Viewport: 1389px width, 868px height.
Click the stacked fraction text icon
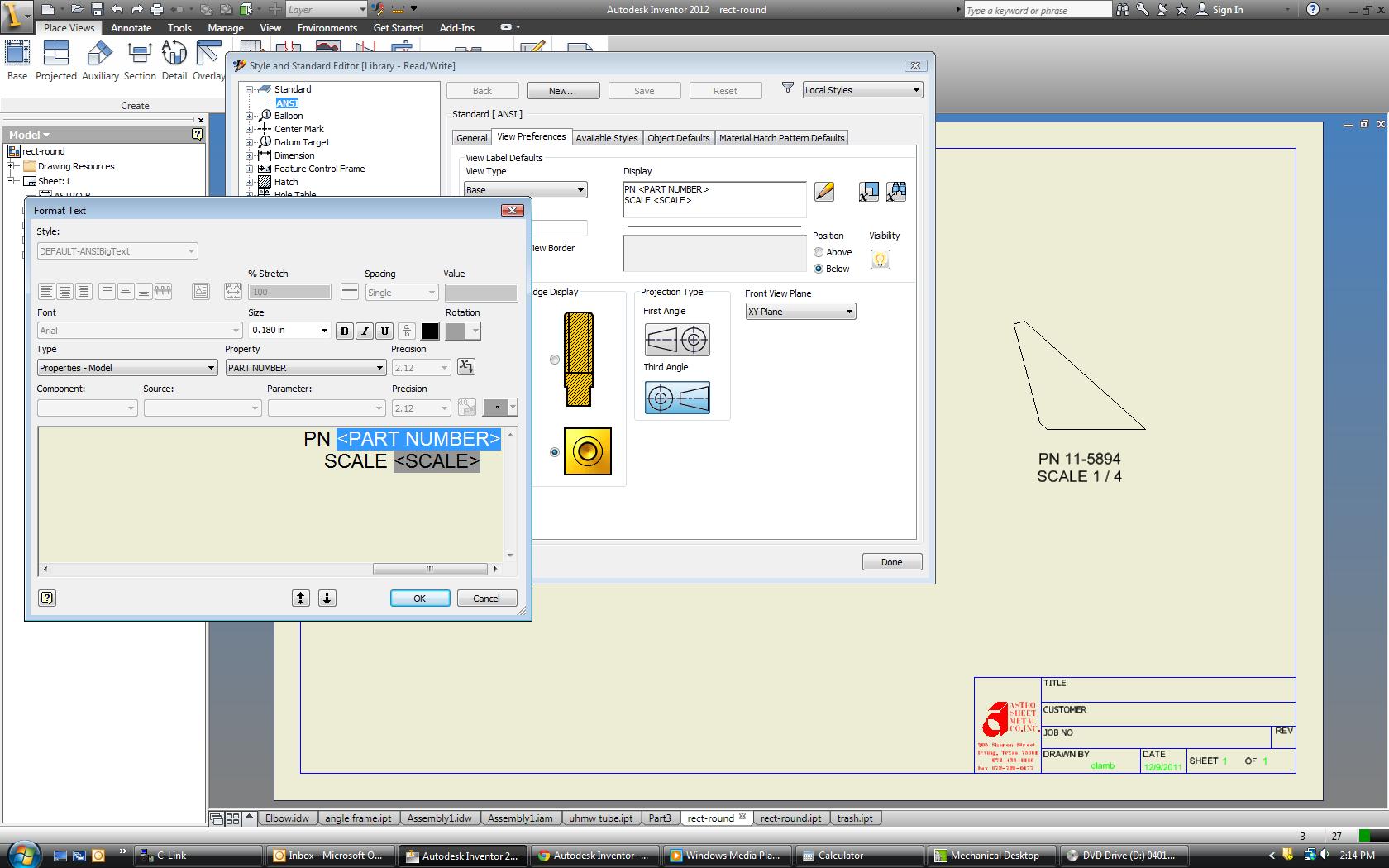[406, 331]
